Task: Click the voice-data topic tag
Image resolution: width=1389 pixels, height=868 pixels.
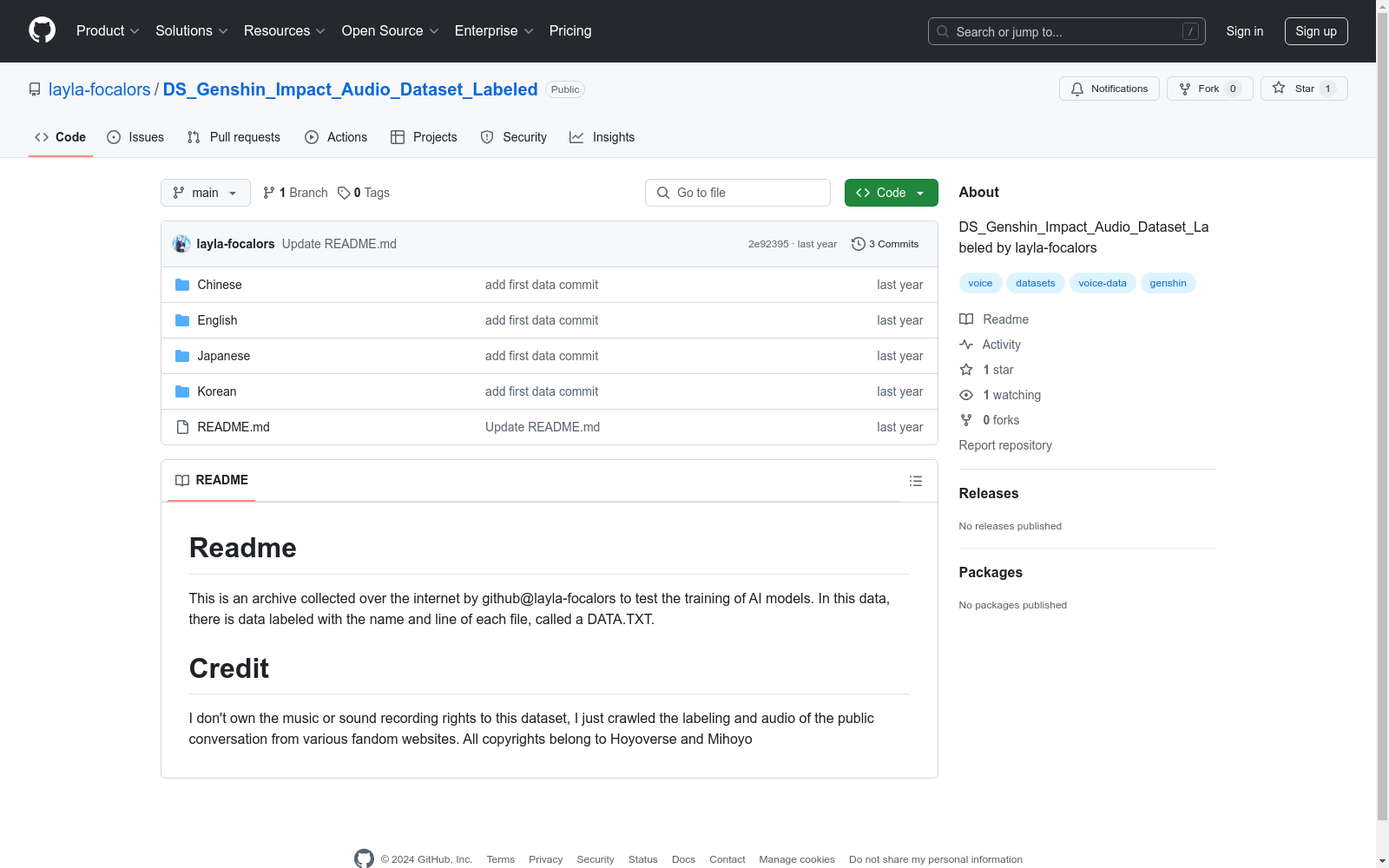Action: tap(1103, 283)
